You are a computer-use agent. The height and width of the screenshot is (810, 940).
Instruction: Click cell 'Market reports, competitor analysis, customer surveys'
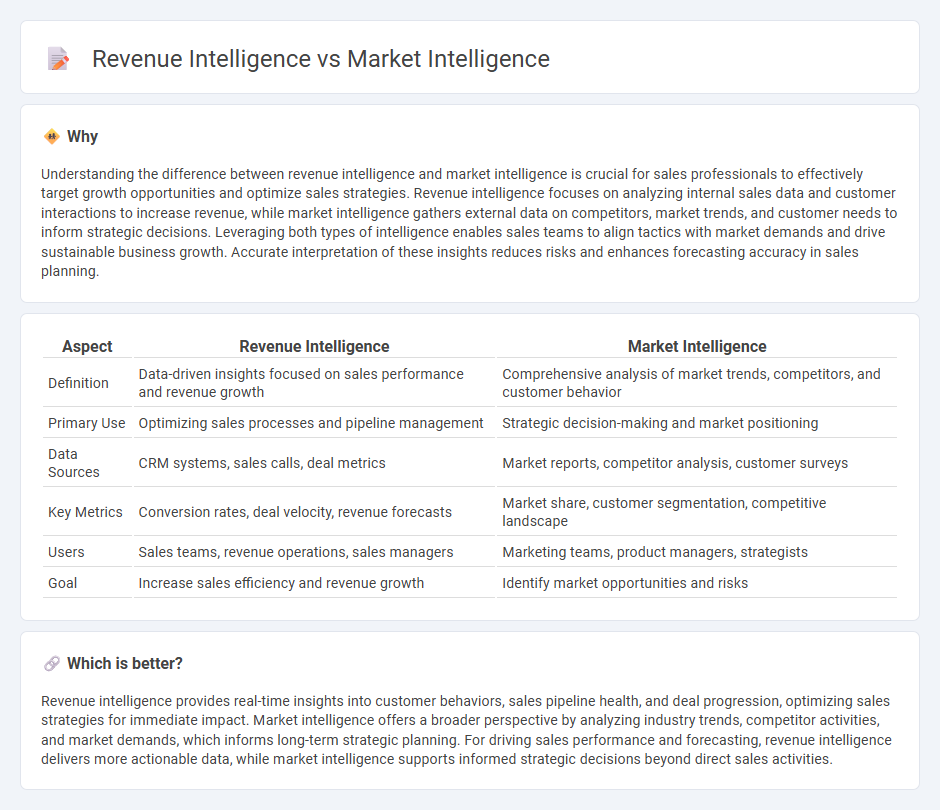tap(697, 463)
